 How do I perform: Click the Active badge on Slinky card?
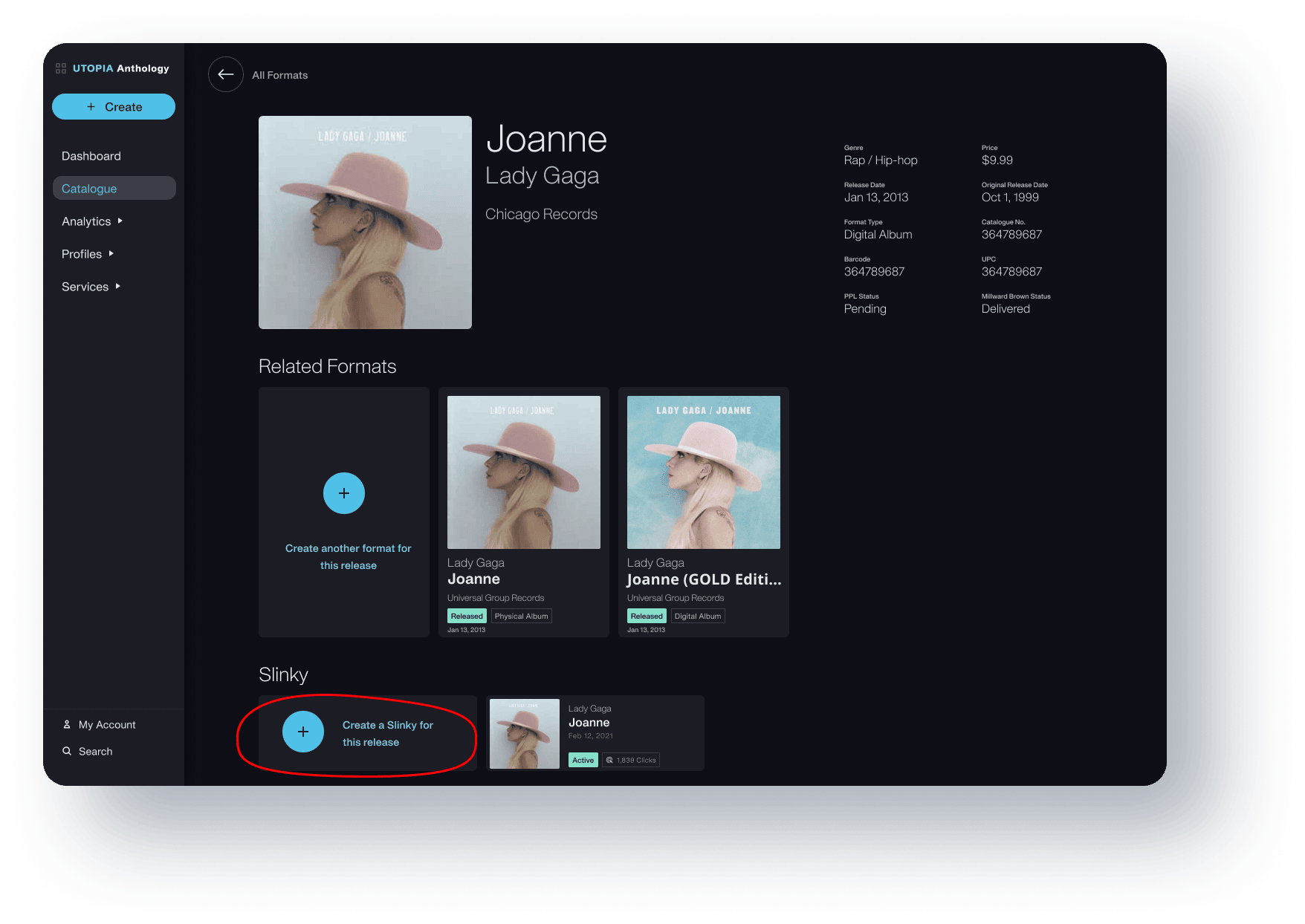[583, 760]
